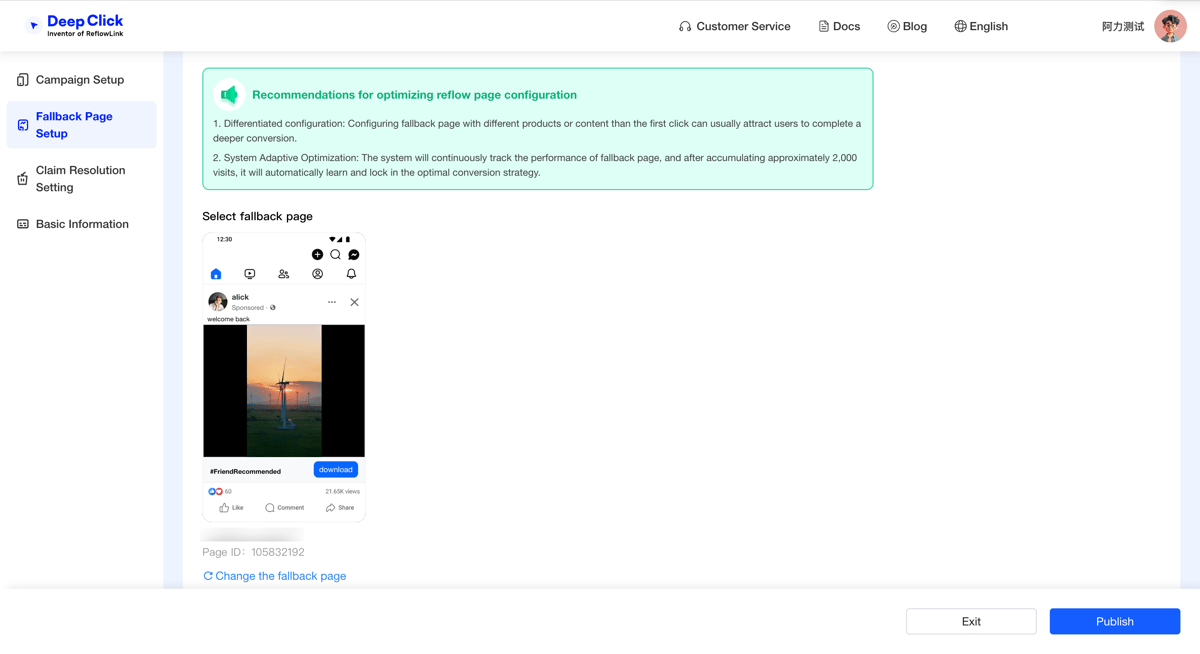Viewport: 1200px width, 654px height.
Task: Click the green megaphone recommendation icon
Action: click(229, 94)
